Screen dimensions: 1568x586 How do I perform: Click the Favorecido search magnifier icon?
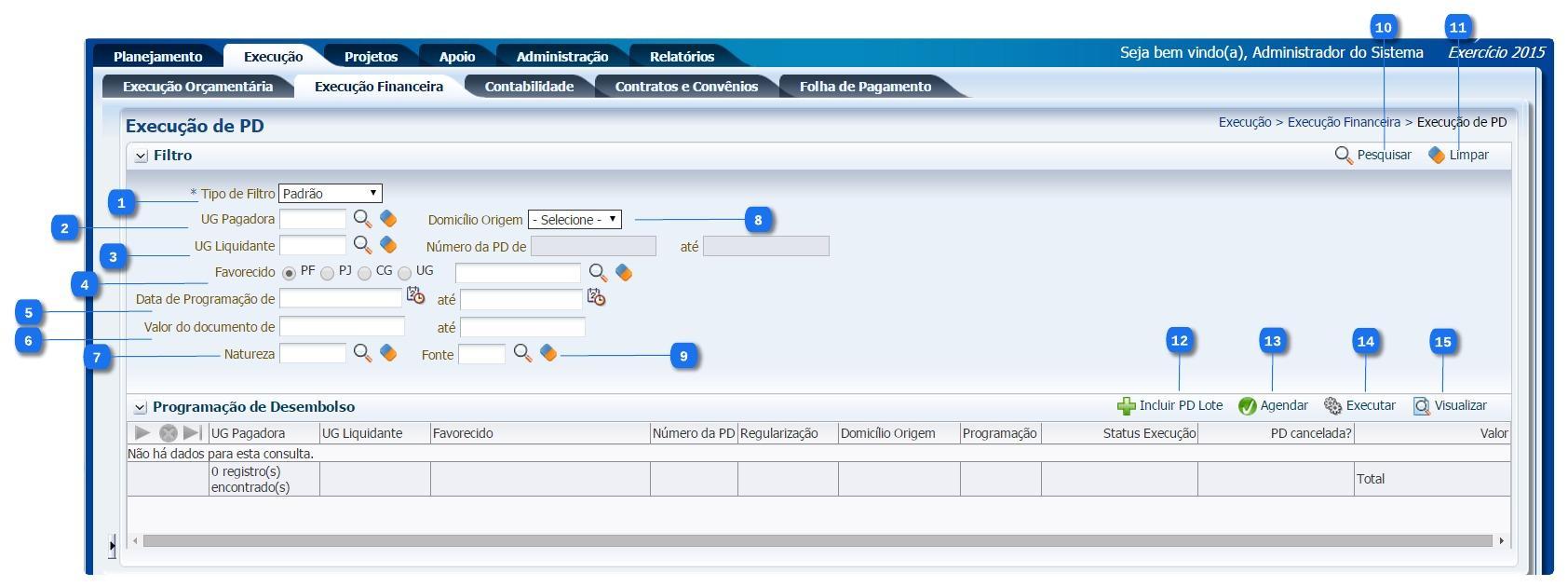598,272
